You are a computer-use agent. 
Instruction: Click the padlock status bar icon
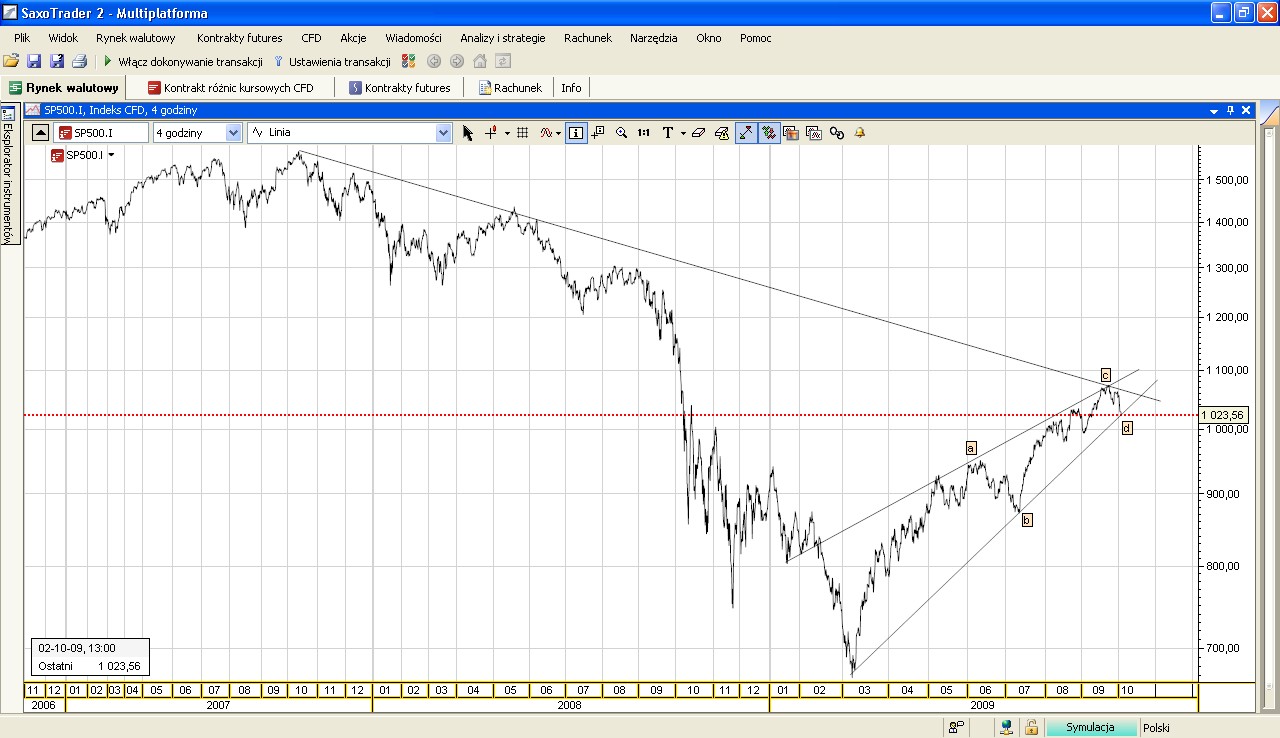point(1031,728)
